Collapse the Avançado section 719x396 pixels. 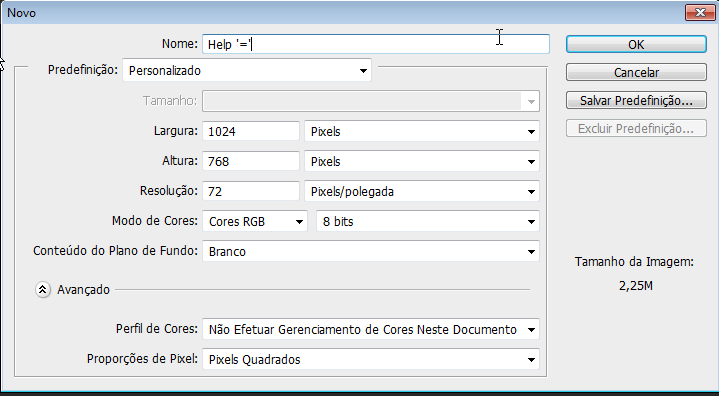[43, 290]
